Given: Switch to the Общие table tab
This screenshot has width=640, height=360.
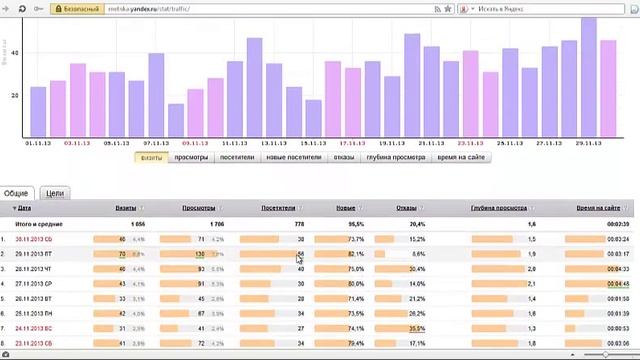Looking at the screenshot, I should [x=16, y=193].
